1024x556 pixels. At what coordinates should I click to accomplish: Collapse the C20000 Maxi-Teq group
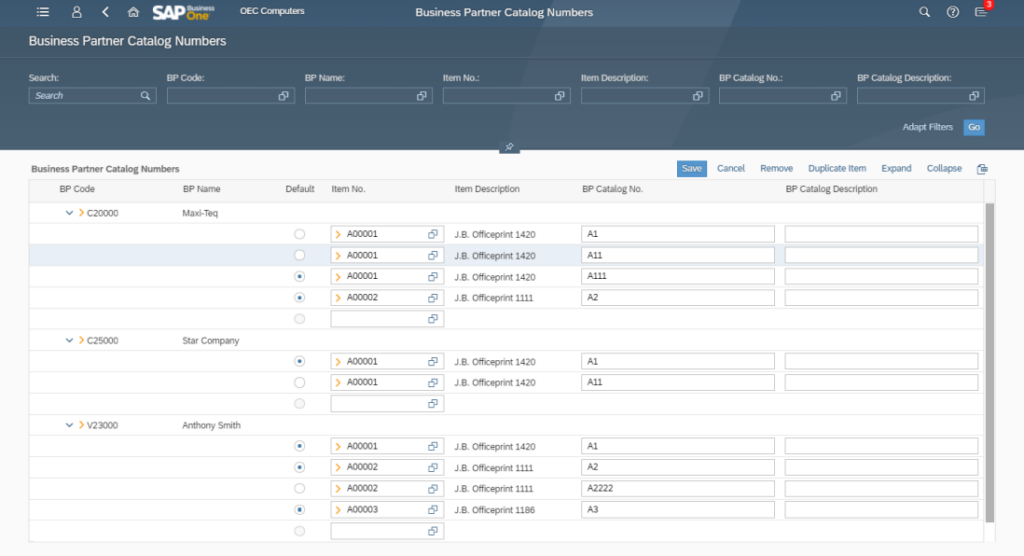click(69, 213)
